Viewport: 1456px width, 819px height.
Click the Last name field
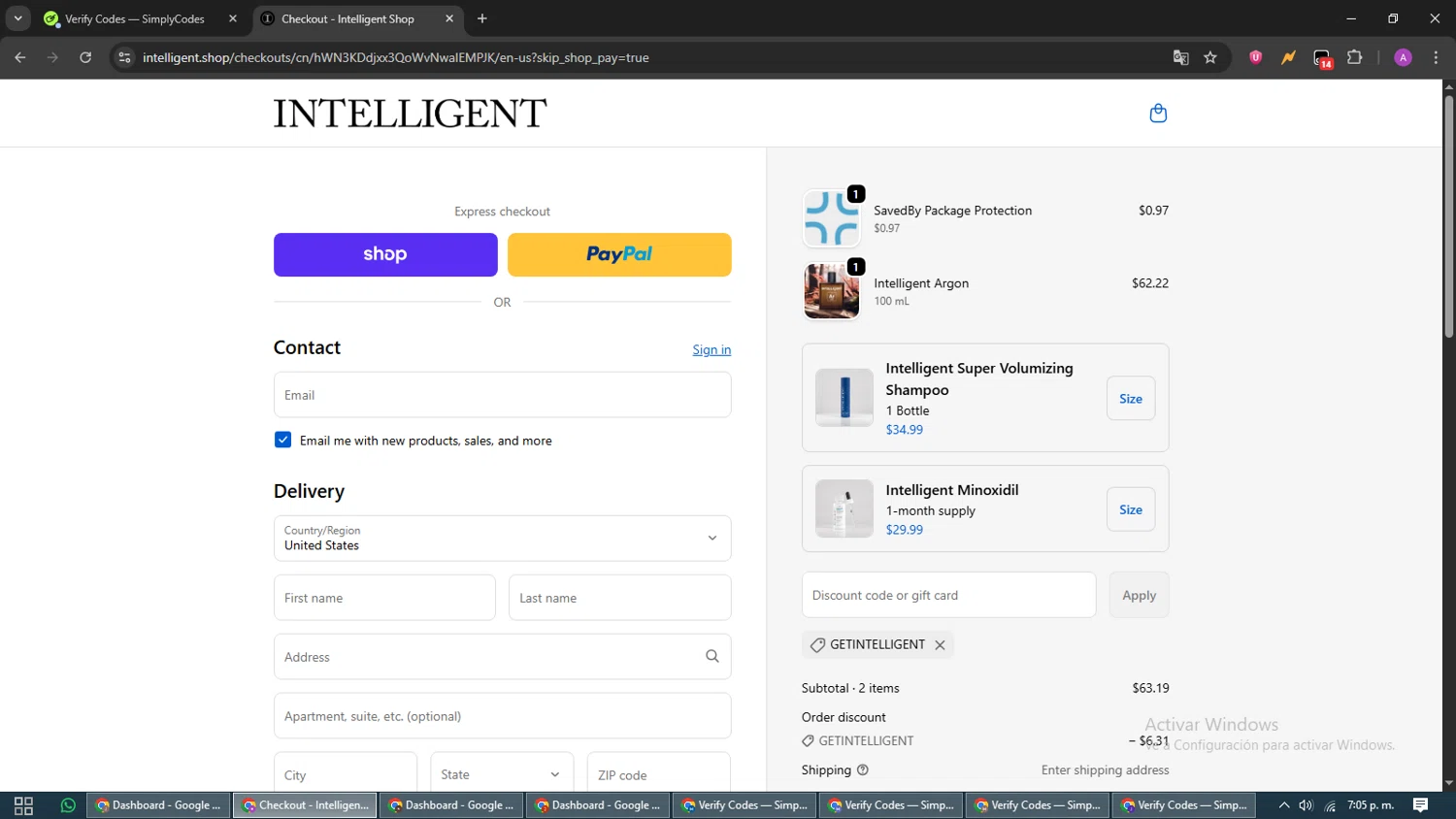(x=619, y=598)
